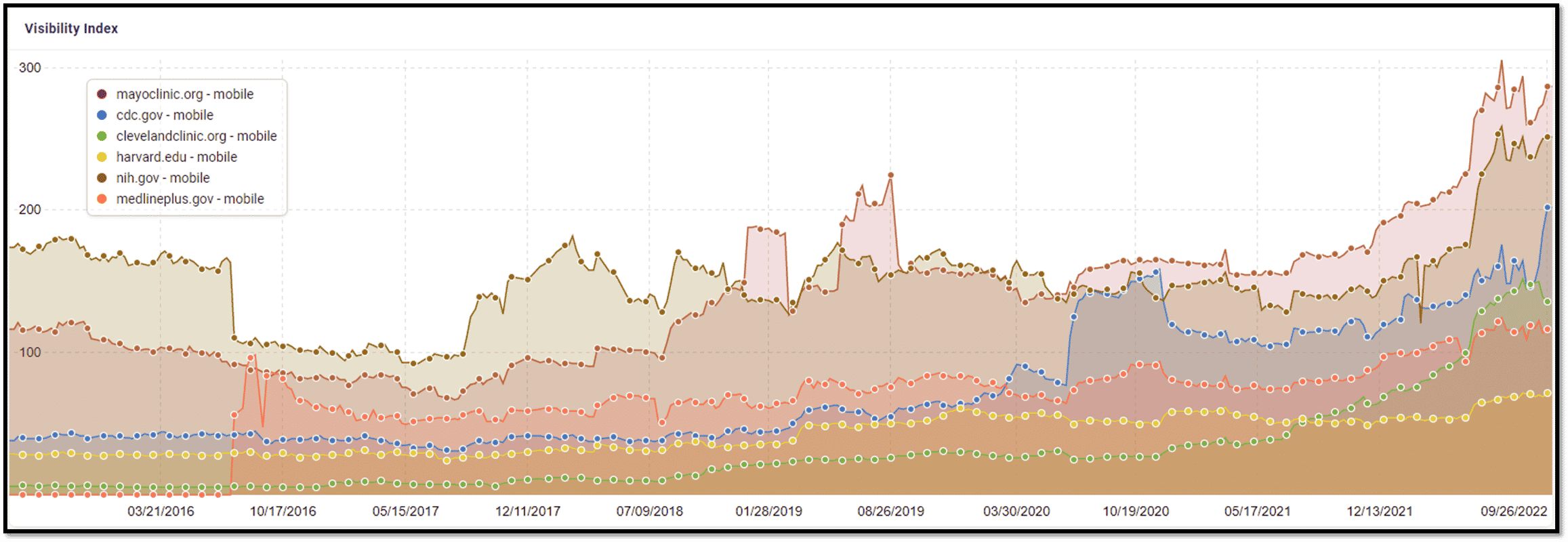Select the 01/28/2019 date axis label
This screenshot has height=542, width=1568.
[768, 512]
